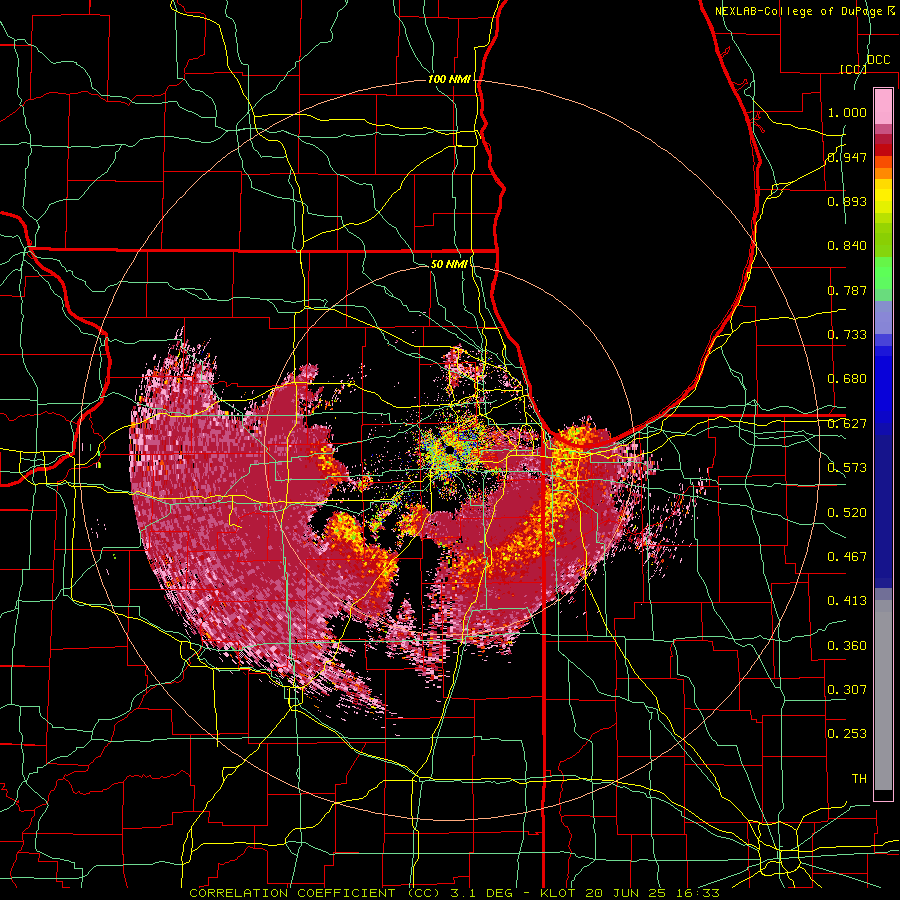
Task: Click the 100 NMI range ring label
Action: [x=449, y=79]
